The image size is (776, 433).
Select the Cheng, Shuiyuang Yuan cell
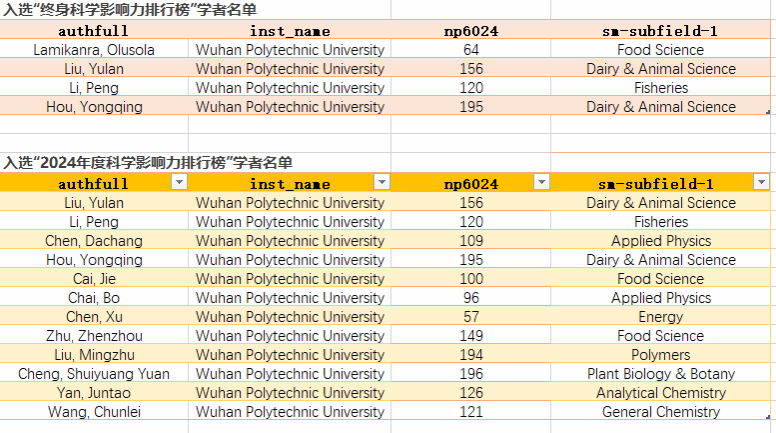(x=94, y=374)
